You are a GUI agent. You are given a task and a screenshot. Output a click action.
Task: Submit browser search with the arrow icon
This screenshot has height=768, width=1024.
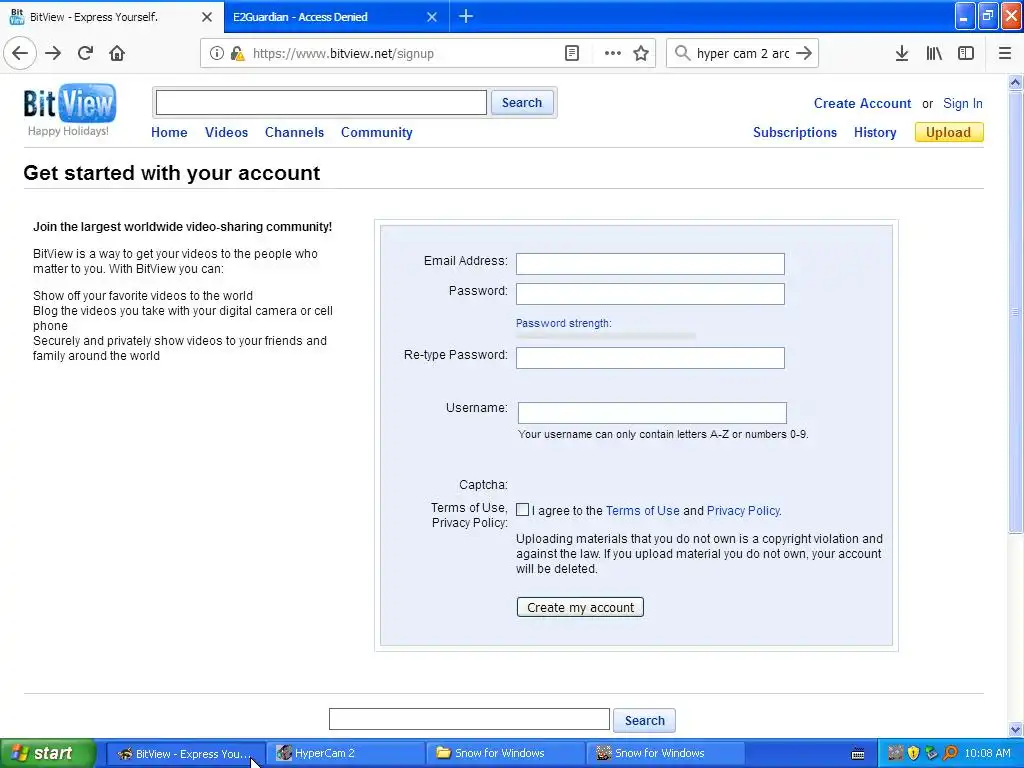tap(805, 53)
